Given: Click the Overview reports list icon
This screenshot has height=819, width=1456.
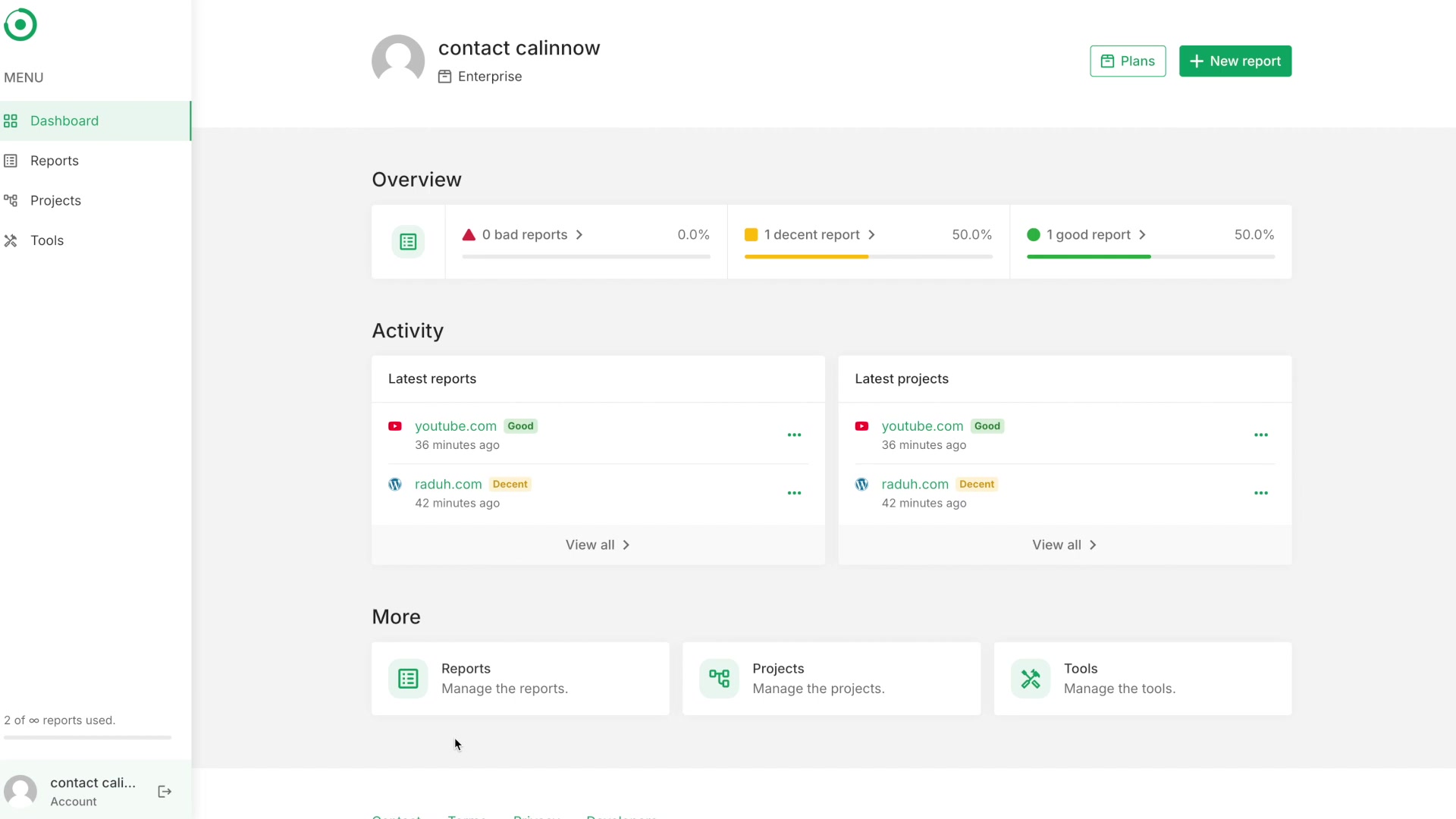Looking at the screenshot, I should [x=408, y=242].
